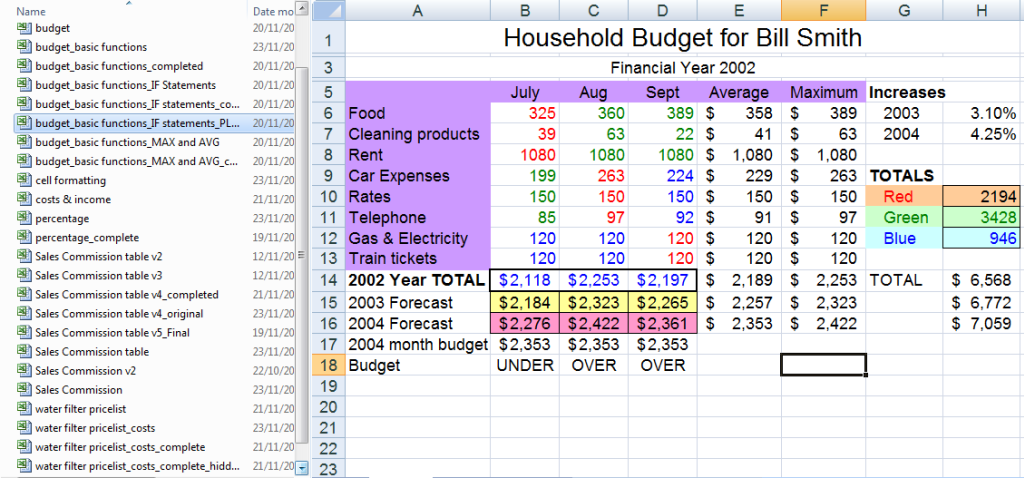
Task: Click the selected empty cell F18
Action: (x=823, y=365)
